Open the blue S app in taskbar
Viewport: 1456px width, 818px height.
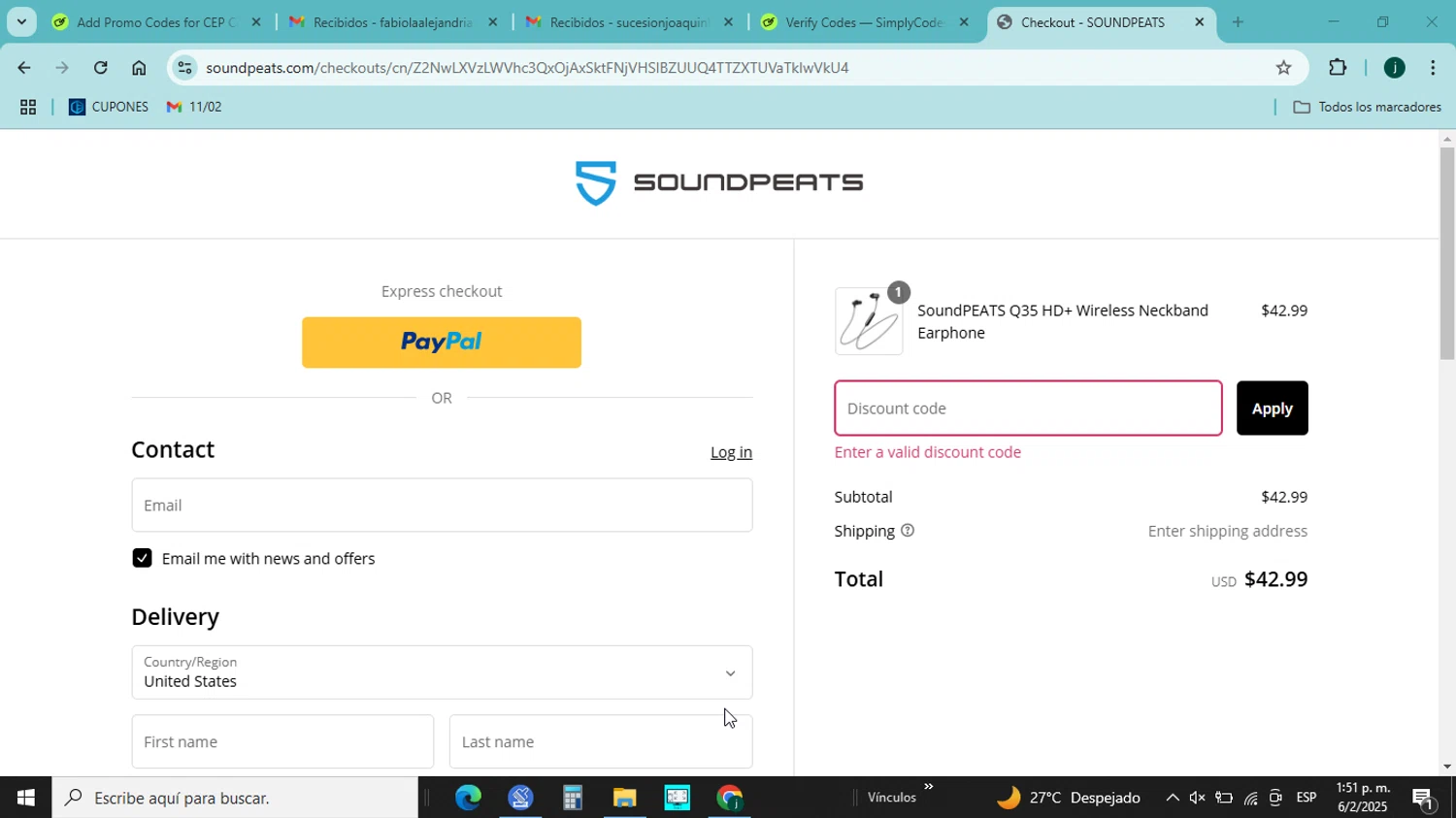[x=520, y=798]
